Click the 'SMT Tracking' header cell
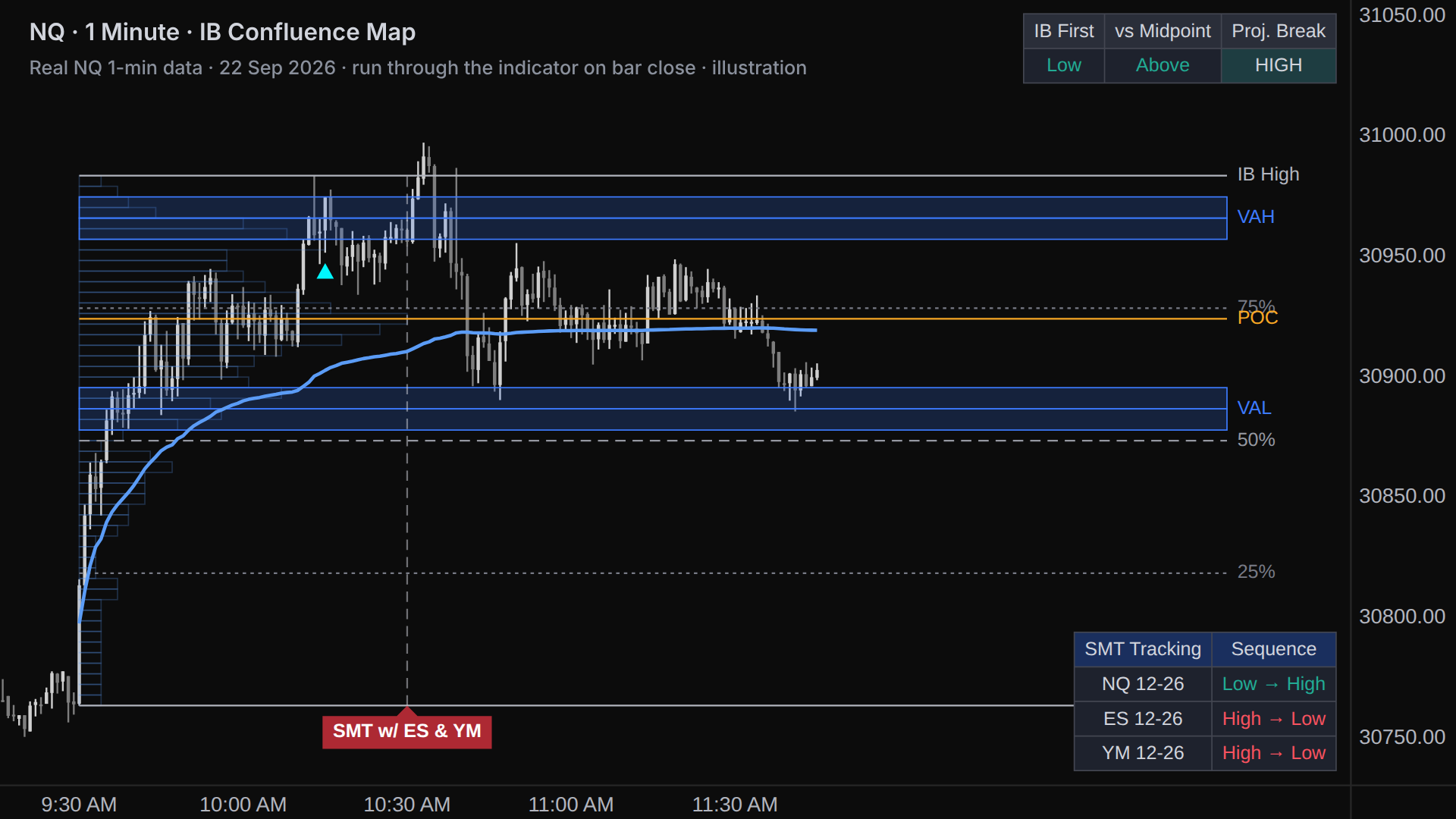The width and height of the screenshot is (1456, 819). coord(1143,649)
